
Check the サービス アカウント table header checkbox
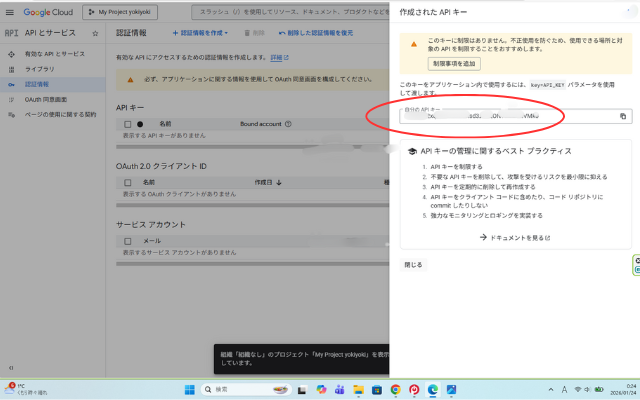tap(127, 241)
